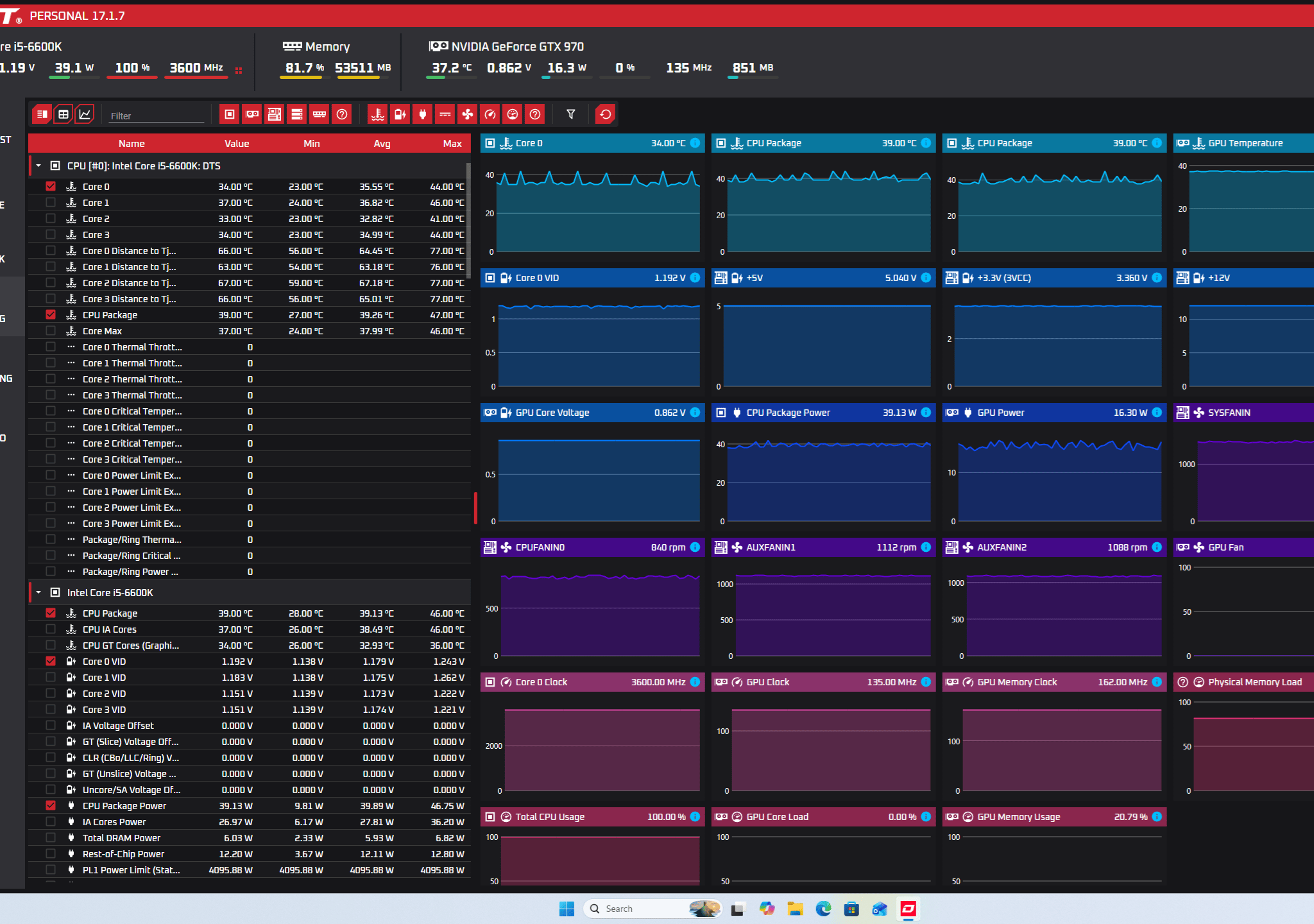This screenshot has width=1314, height=924.
Task: Open Microsoft Edge from the taskbar
Action: (823, 909)
